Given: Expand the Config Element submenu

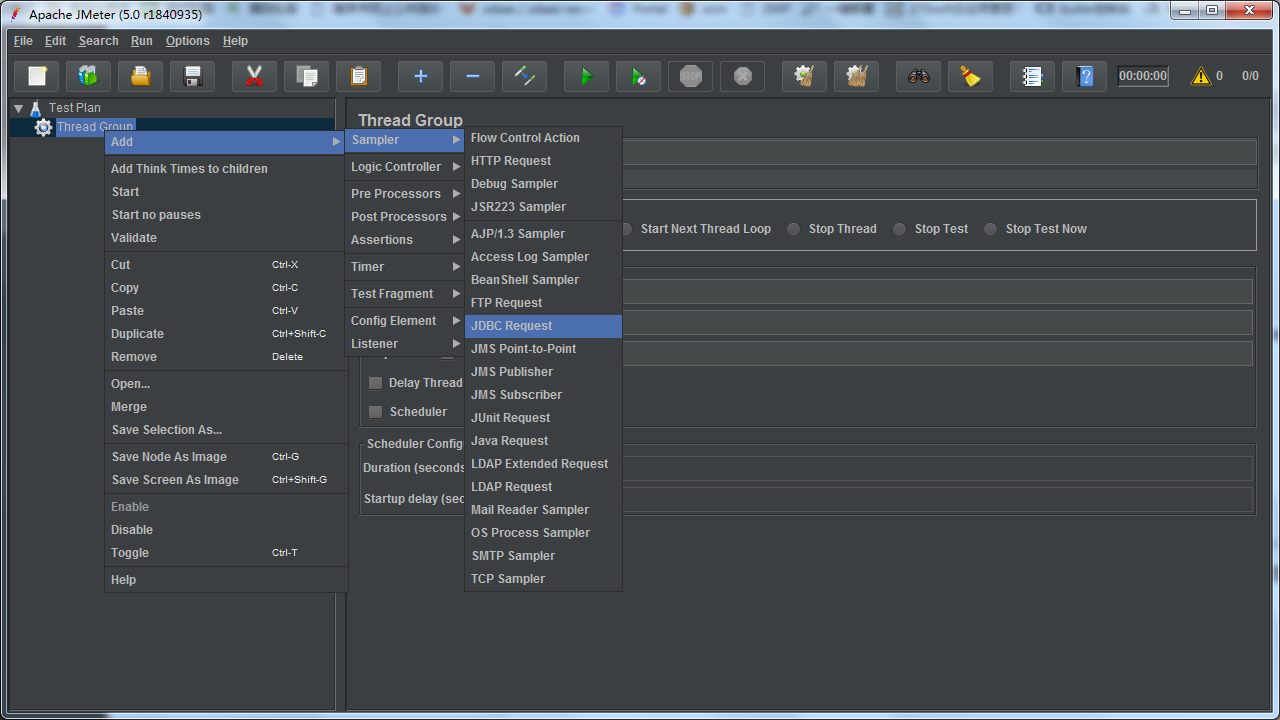Looking at the screenshot, I should point(405,321).
